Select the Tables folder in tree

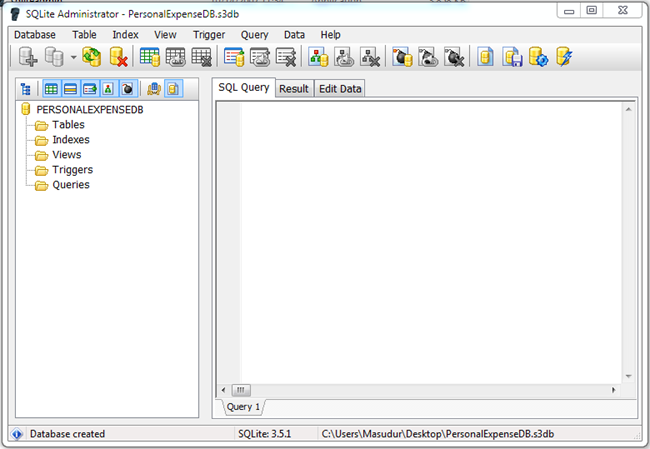68,125
